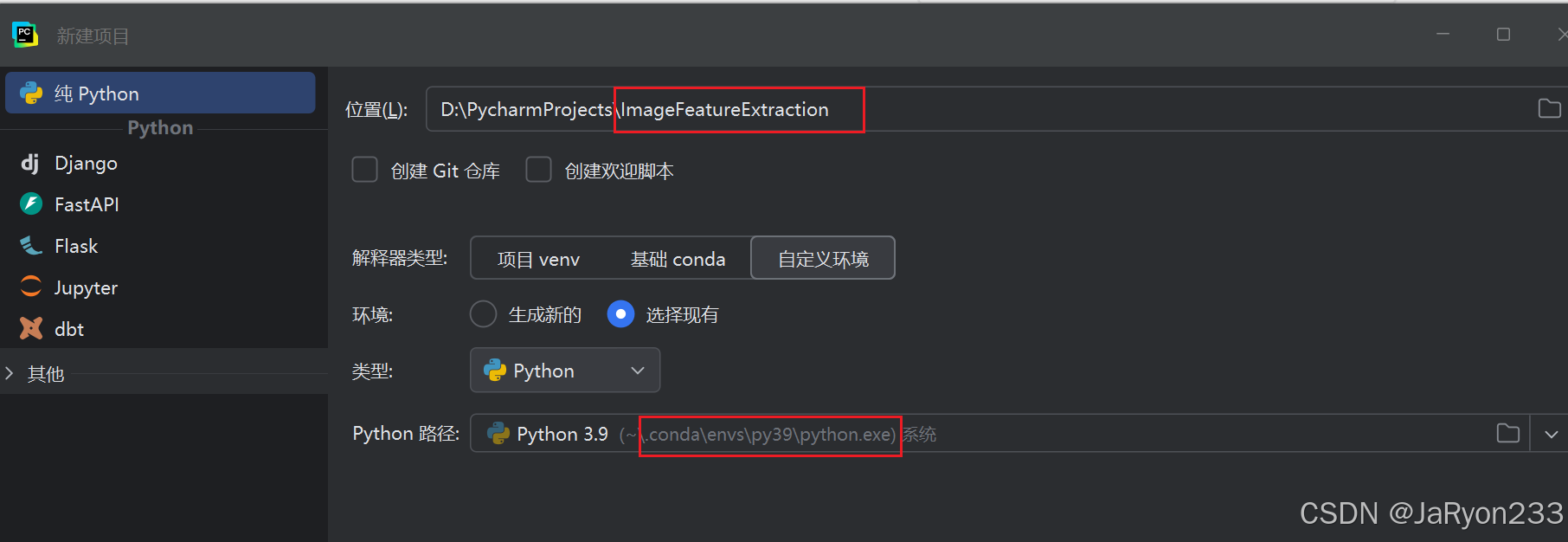Viewport: 1568px width, 542px height.
Task: Choose the FastAPI project type icon
Action: [x=31, y=204]
